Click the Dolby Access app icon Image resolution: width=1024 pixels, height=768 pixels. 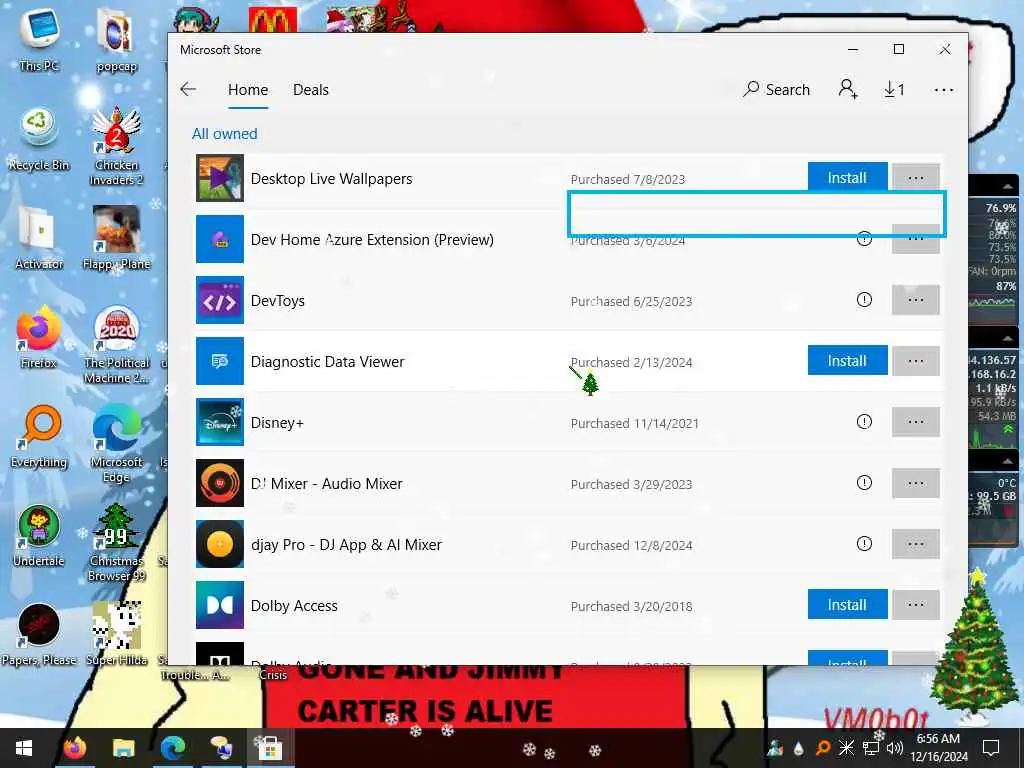click(220, 605)
